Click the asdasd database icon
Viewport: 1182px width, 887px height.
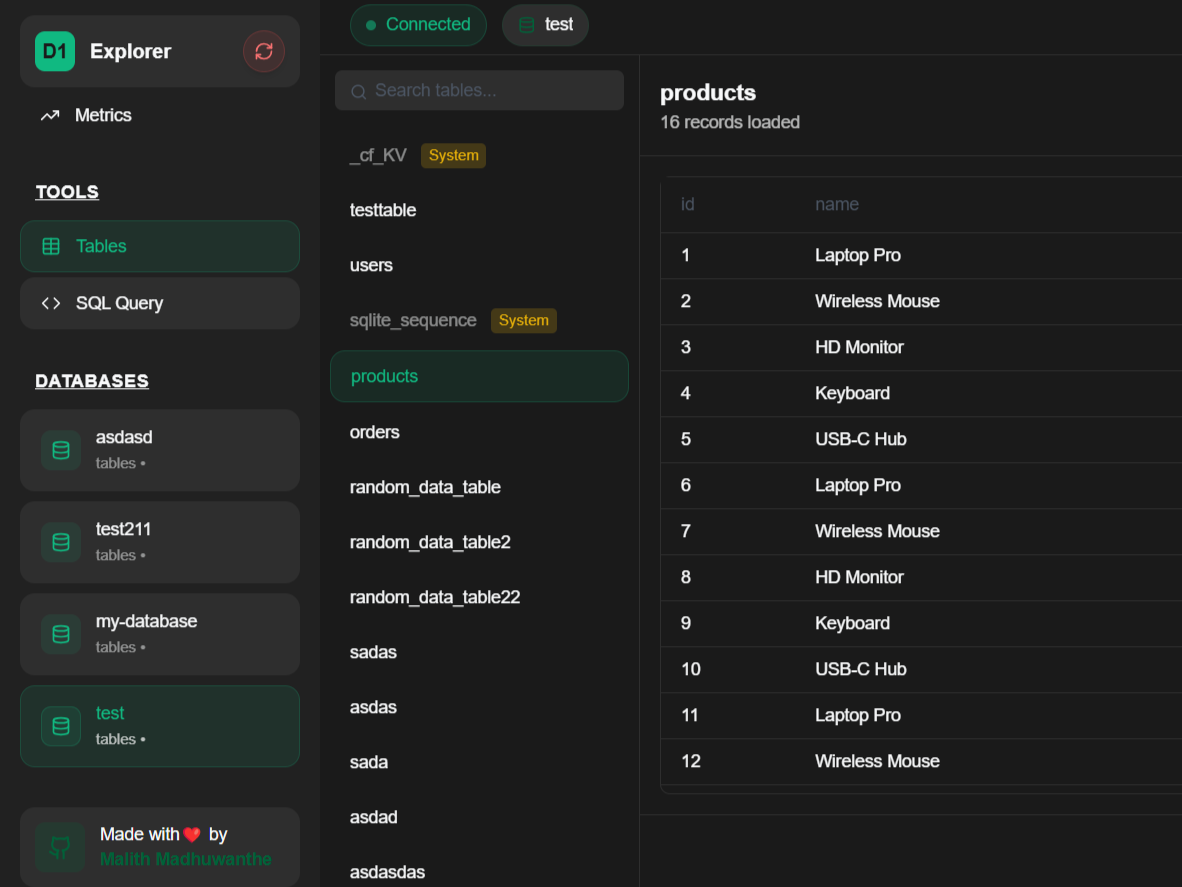(61, 450)
